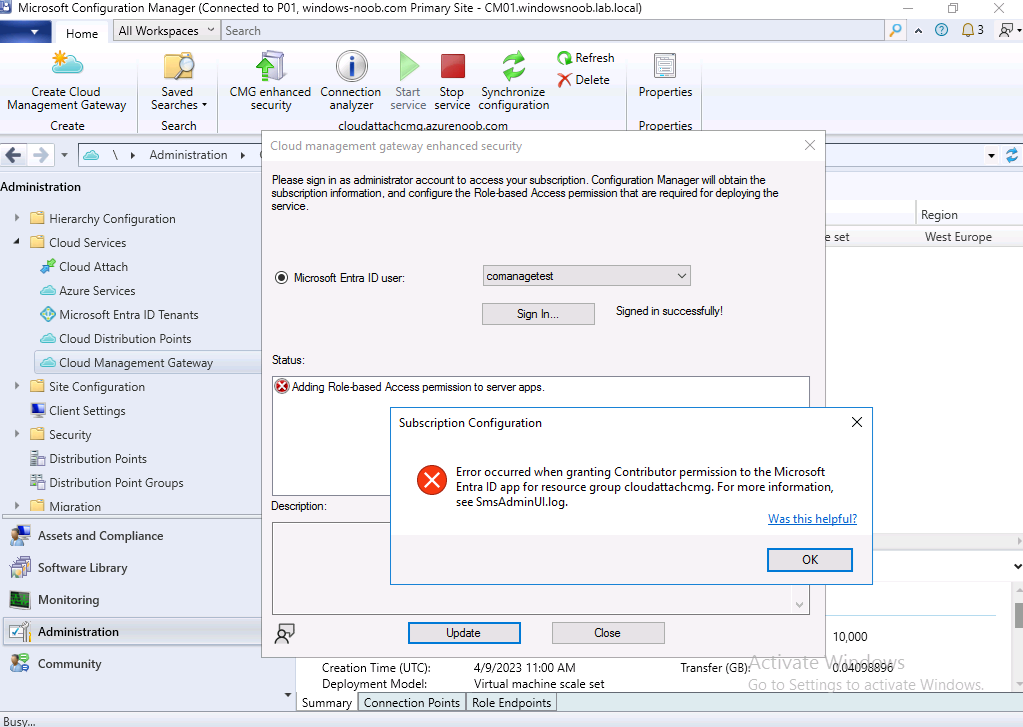
Task: Switch to the Connection Points tab
Action: coord(412,703)
